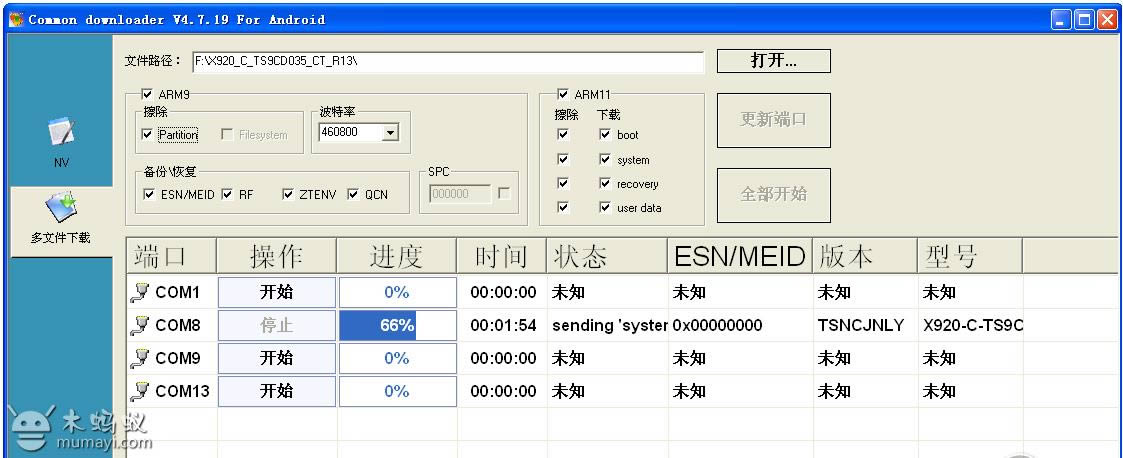Disable the ARM11 recovery download checkbox
Image resolution: width=1123 pixels, height=458 pixels.
604,184
